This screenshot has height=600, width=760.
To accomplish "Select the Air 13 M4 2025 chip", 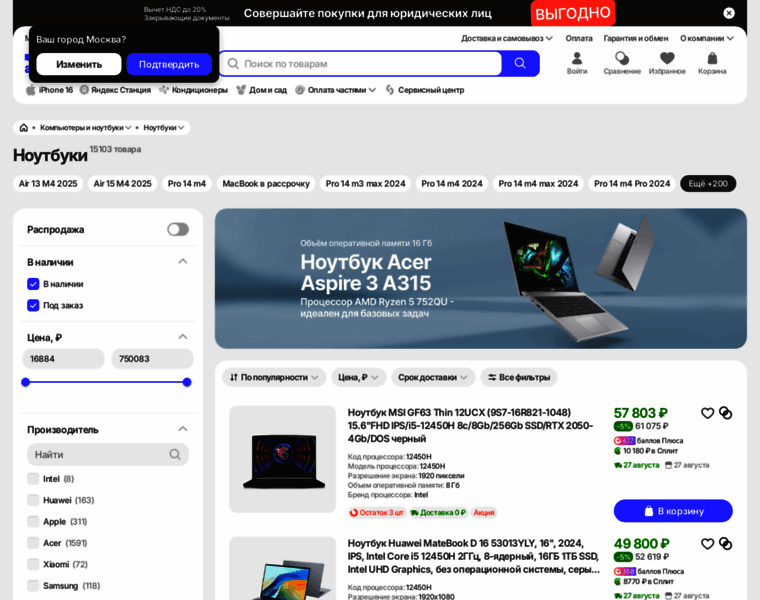I will (x=48, y=184).
